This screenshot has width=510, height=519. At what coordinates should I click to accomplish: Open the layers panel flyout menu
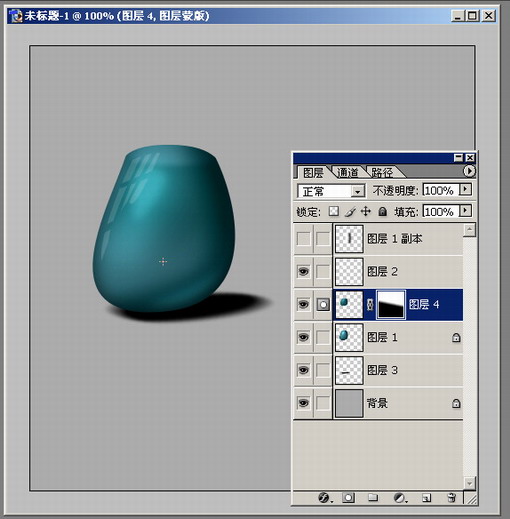469,171
